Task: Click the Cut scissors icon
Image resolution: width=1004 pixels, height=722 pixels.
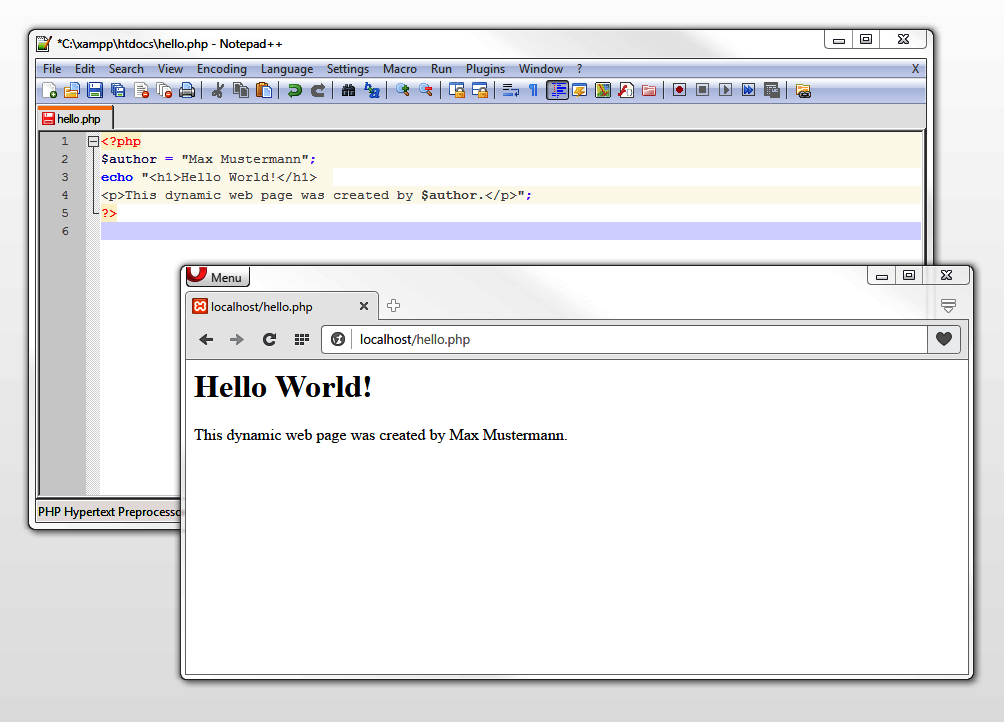Action: pos(217,91)
